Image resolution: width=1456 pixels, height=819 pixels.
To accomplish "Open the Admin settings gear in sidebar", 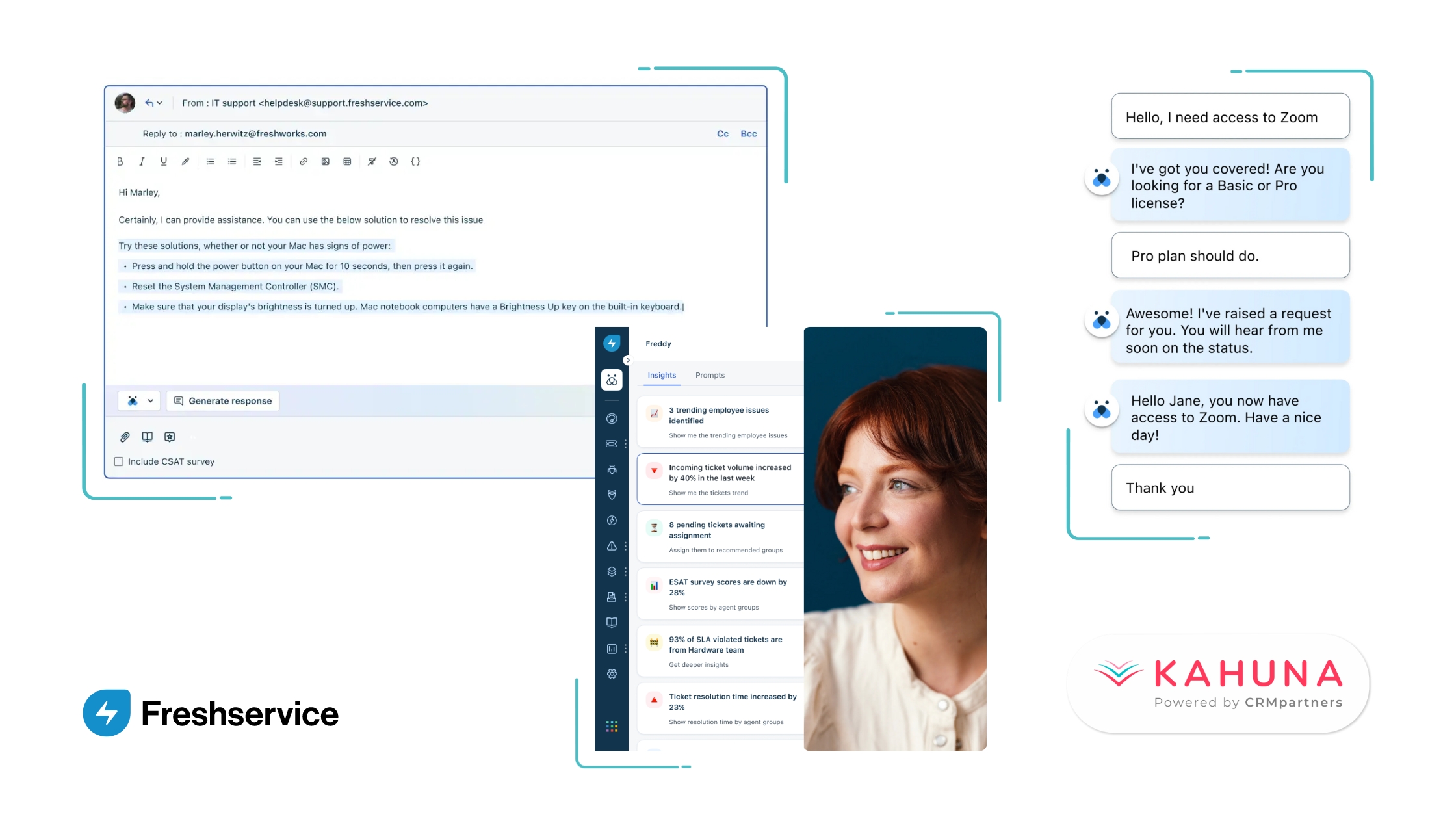I will click(612, 674).
